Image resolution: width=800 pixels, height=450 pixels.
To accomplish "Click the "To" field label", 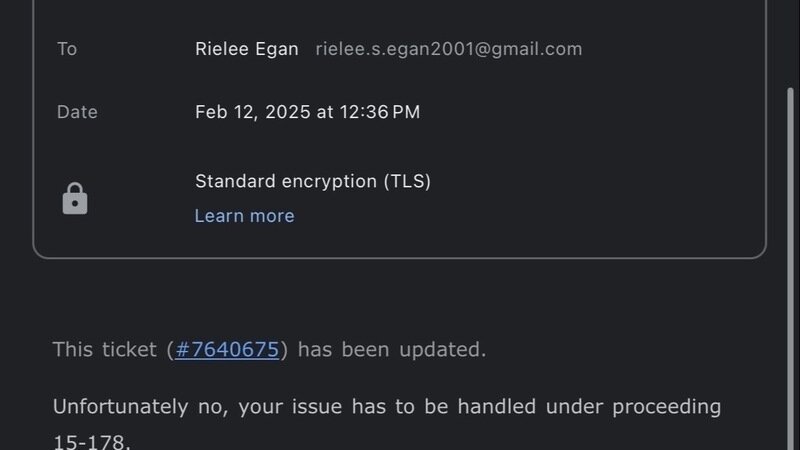I will pos(67,49).
